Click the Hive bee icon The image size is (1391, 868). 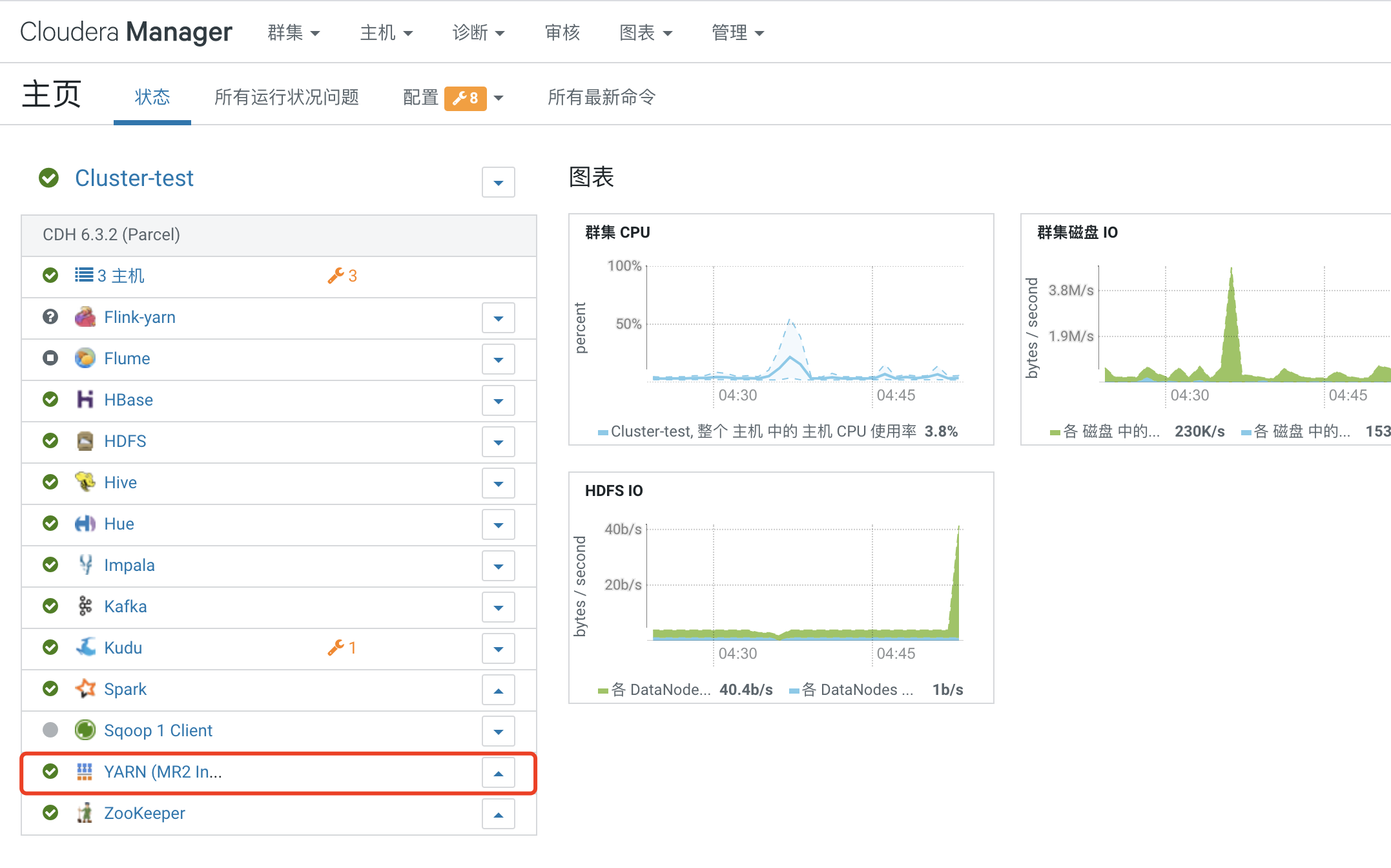[85, 482]
